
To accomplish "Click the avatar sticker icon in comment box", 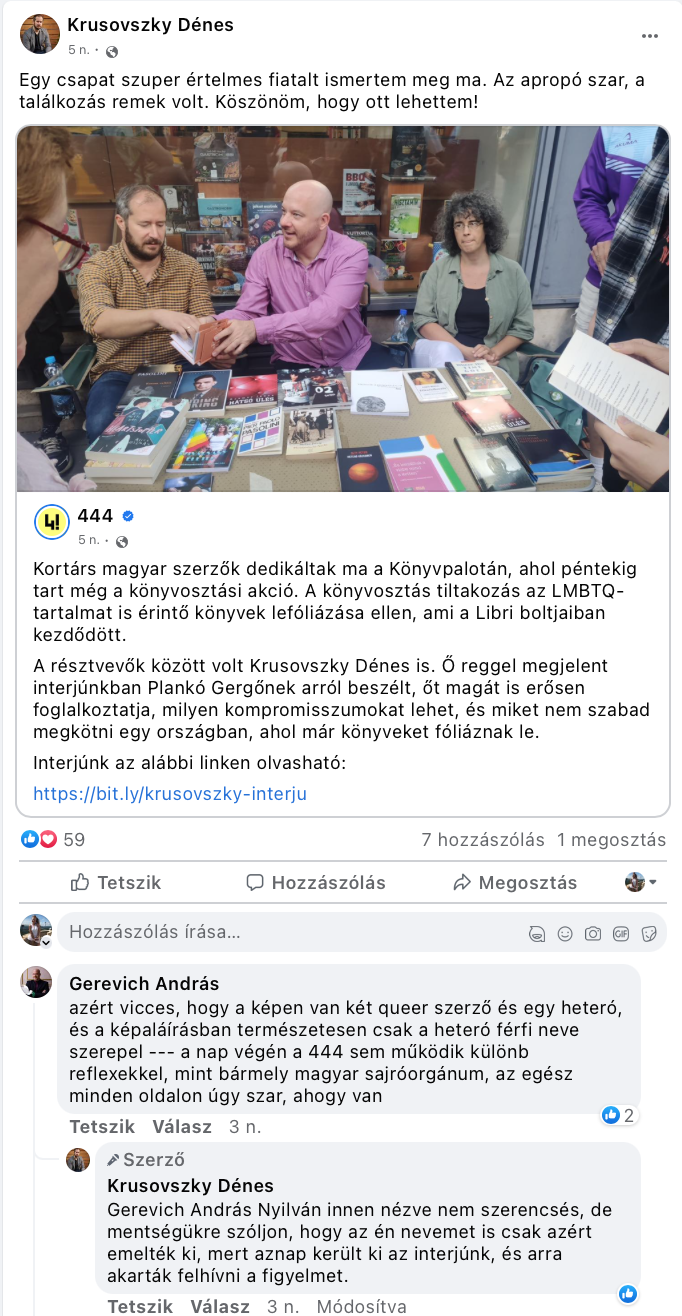I will point(537,934).
